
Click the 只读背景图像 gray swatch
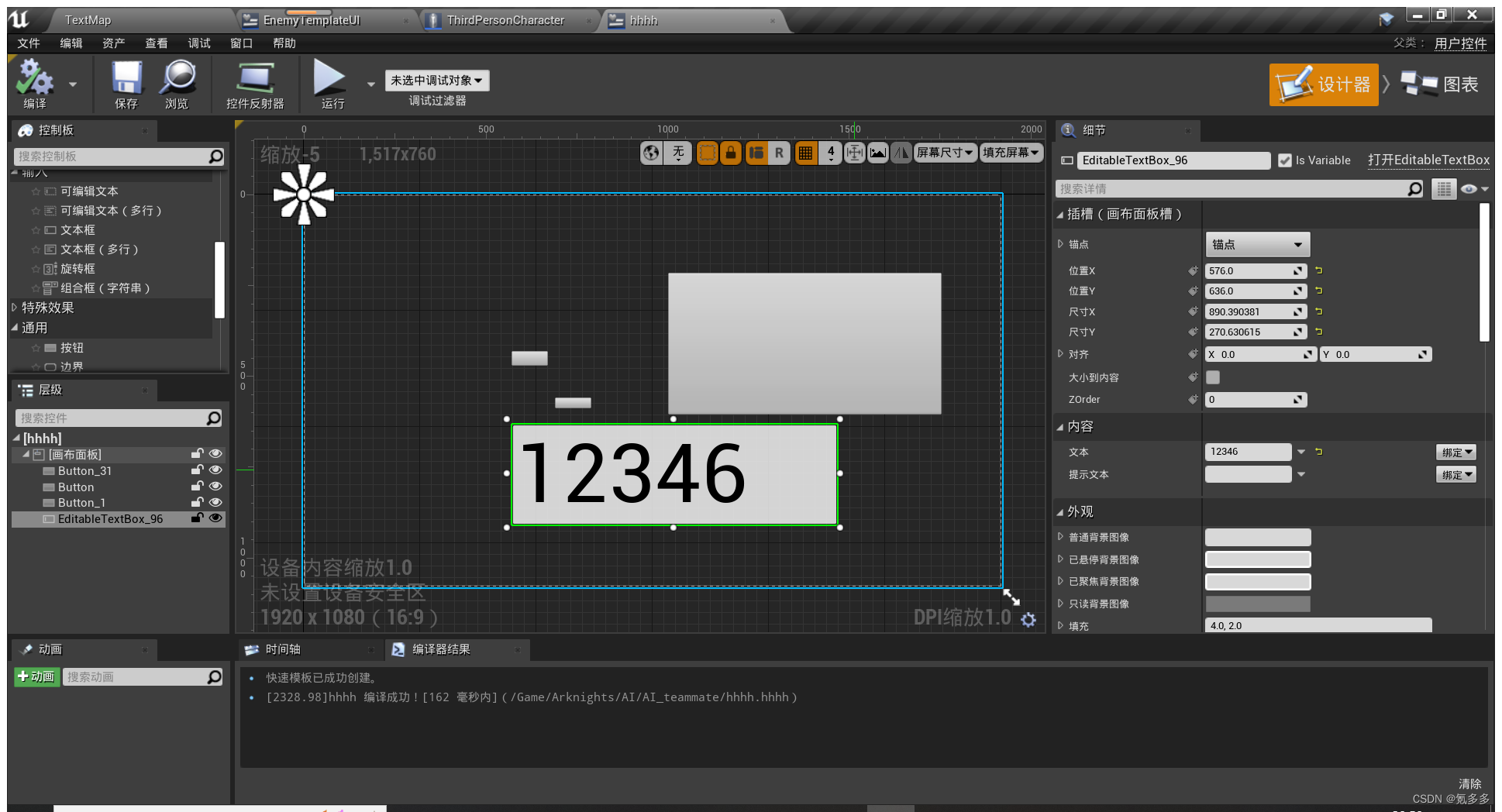point(1258,604)
